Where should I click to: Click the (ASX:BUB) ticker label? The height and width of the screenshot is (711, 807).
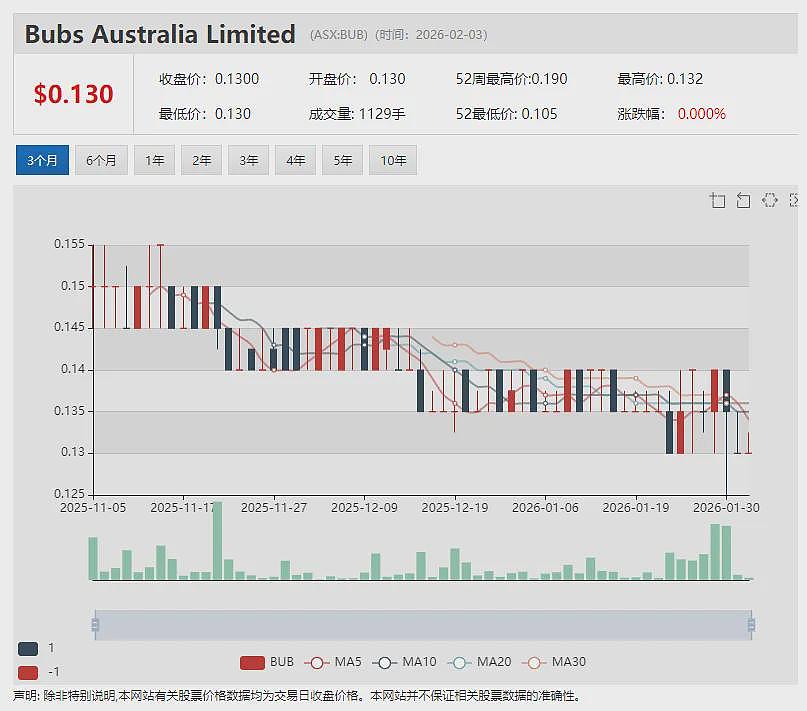pyautogui.click(x=339, y=34)
